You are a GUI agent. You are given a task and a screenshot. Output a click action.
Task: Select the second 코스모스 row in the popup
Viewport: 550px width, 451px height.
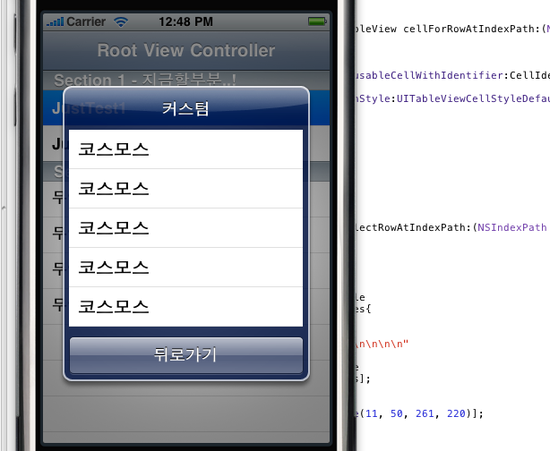[x=186, y=189]
